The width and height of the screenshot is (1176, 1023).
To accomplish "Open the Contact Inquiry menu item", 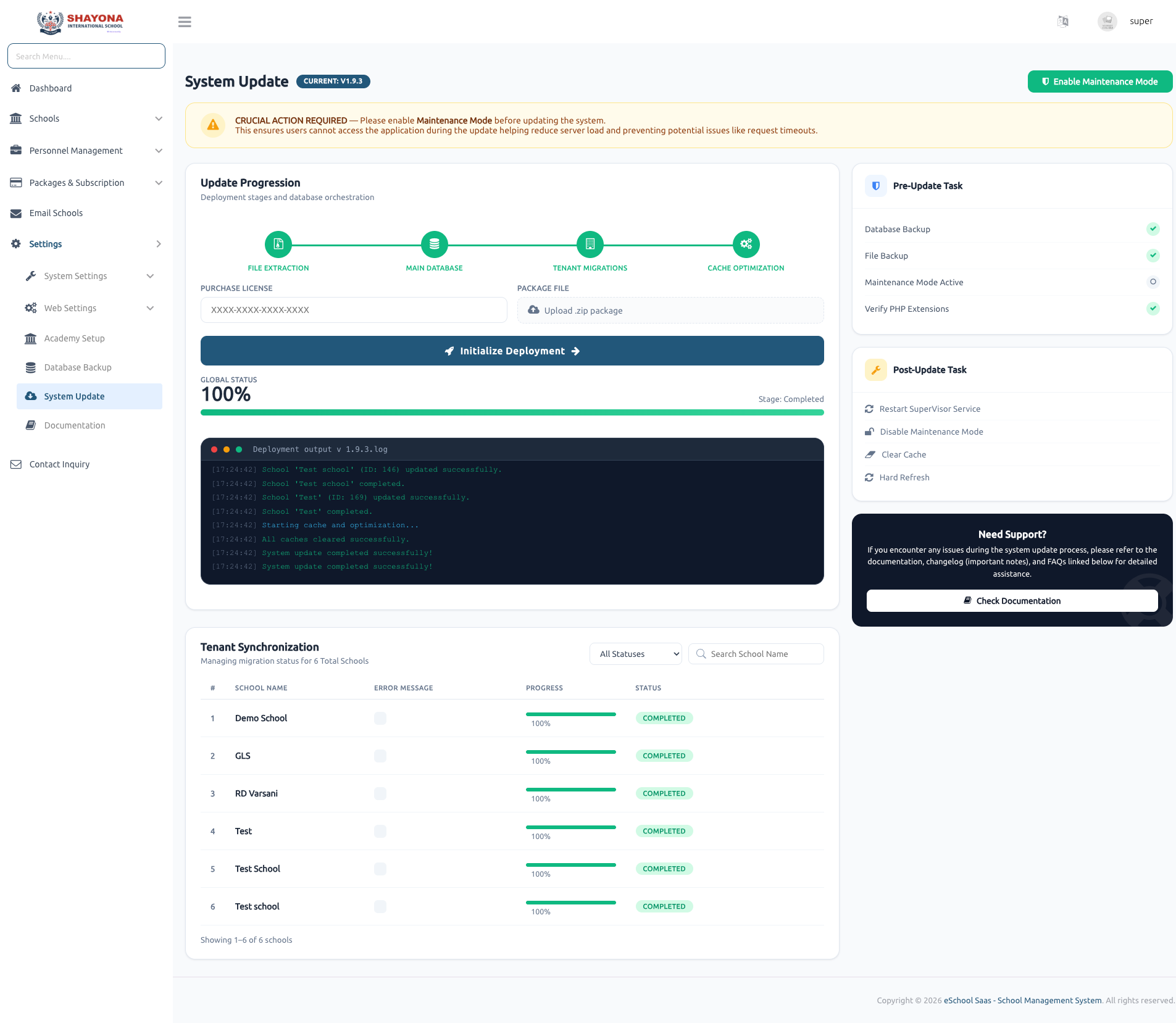I will pos(86,464).
